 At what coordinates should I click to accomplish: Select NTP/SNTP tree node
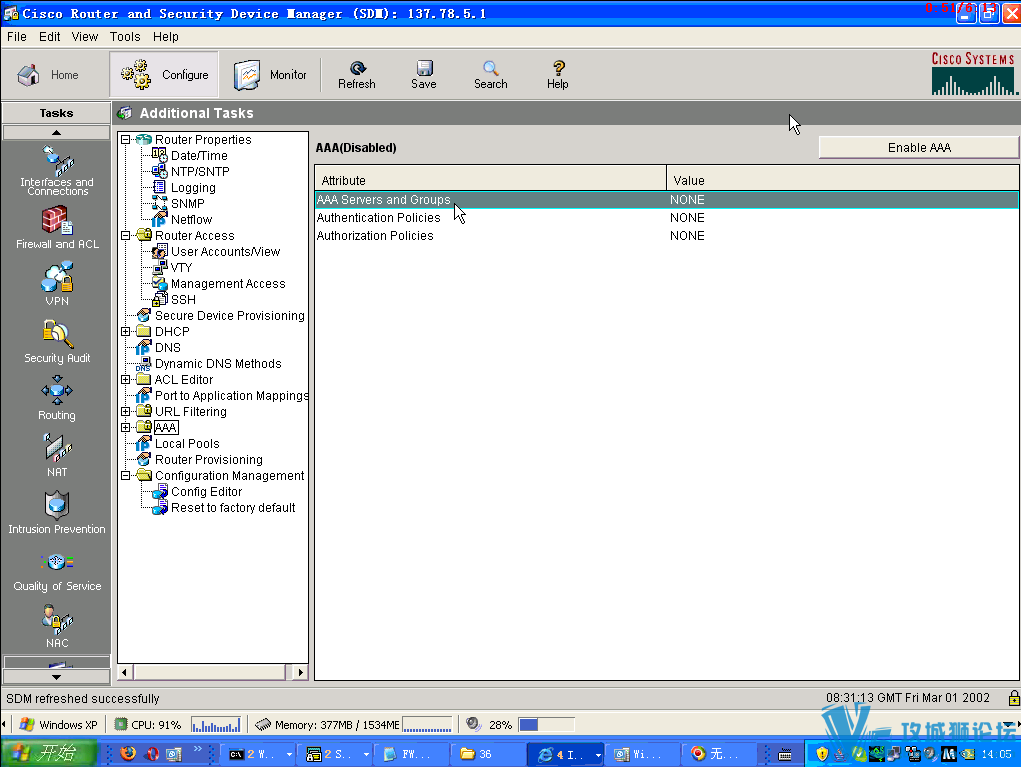[200, 172]
